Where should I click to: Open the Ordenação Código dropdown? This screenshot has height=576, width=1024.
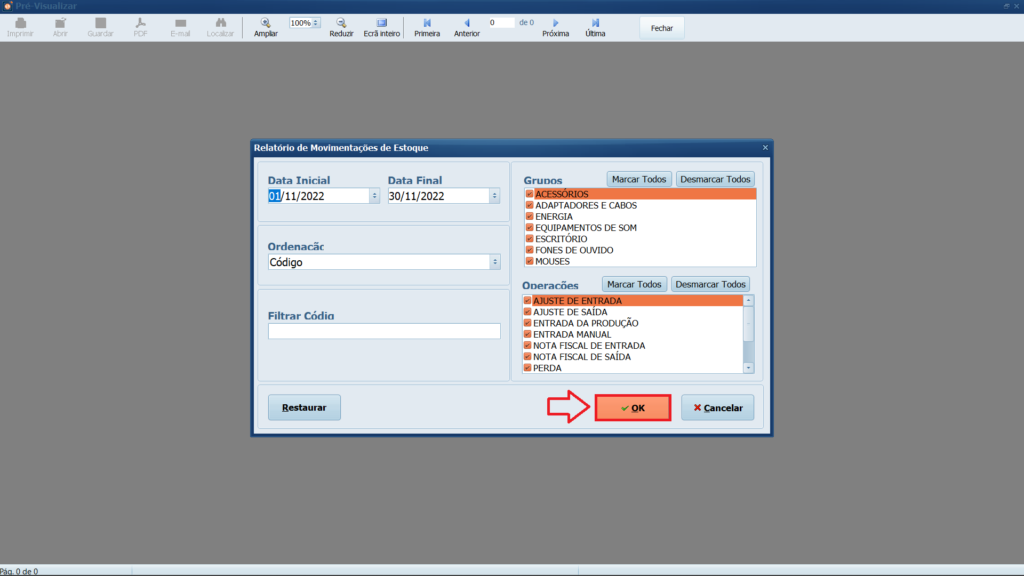point(494,262)
